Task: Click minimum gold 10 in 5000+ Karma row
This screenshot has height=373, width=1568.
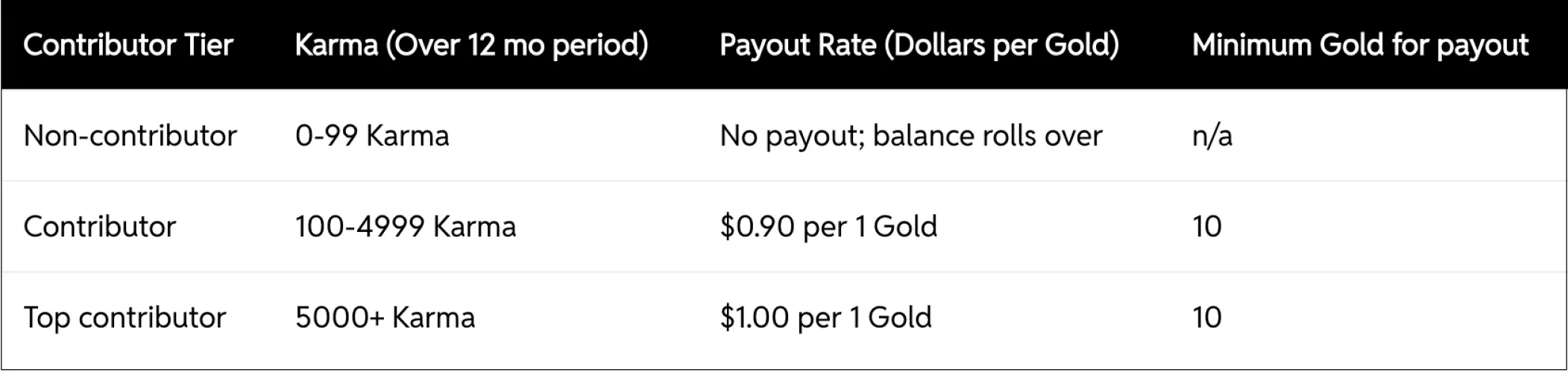Action: coord(1206,318)
